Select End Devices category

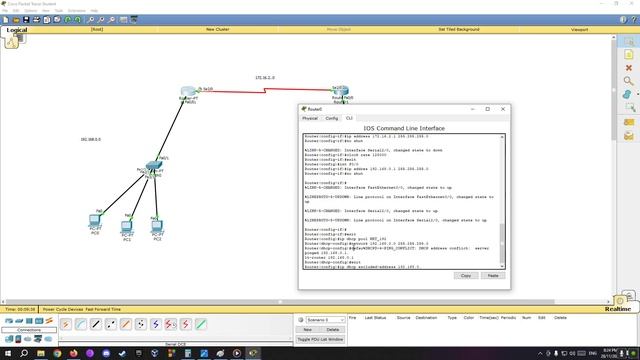(9, 339)
